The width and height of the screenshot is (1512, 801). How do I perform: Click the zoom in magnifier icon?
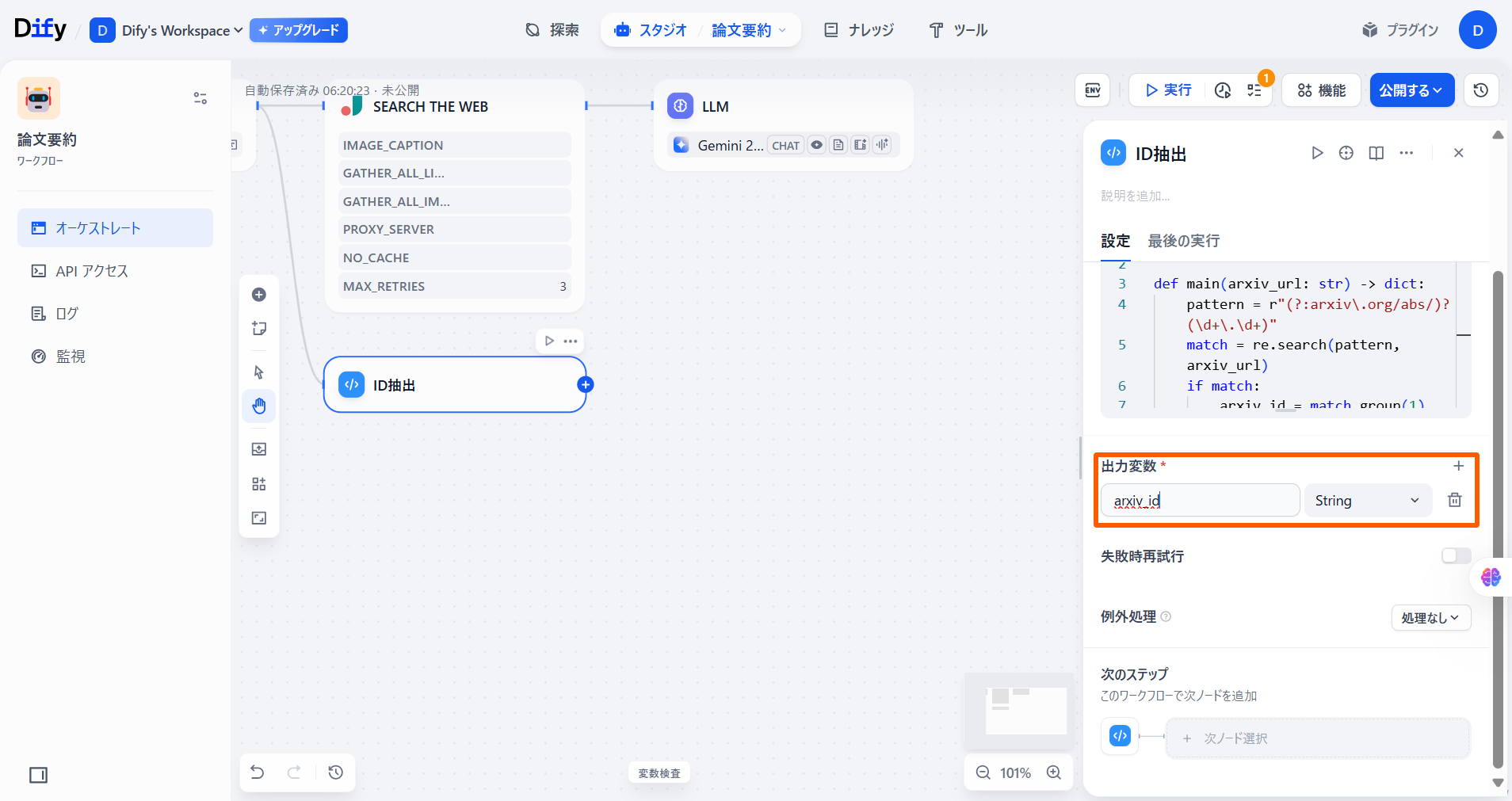click(1054, 772)
